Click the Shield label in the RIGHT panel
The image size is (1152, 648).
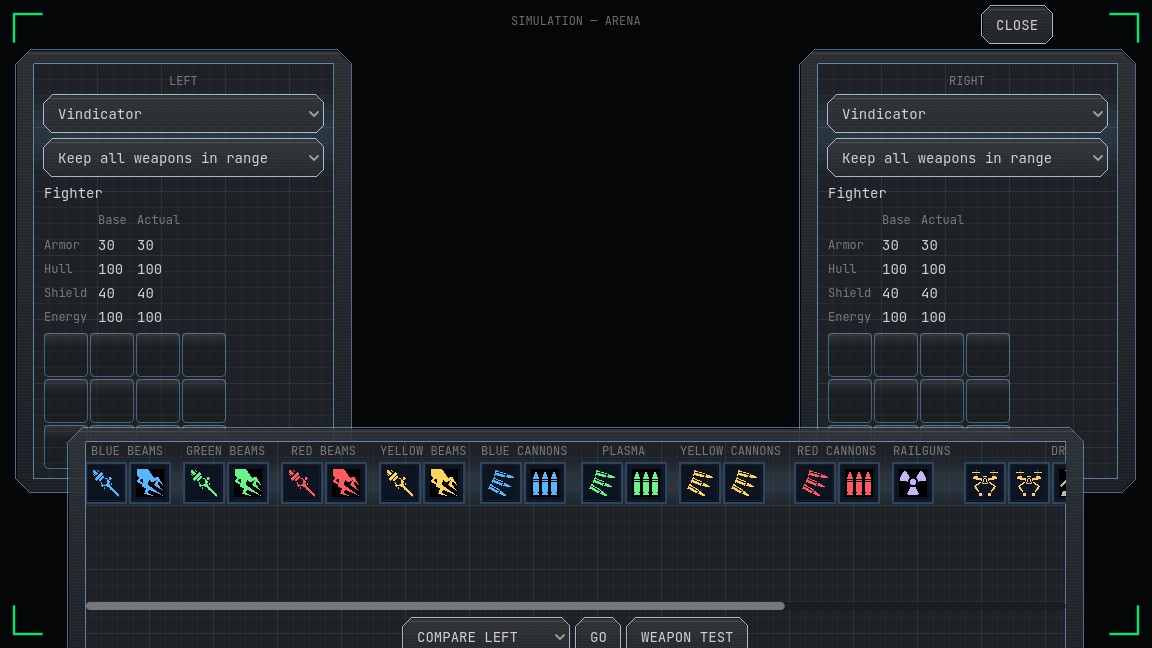click(849, 292)
